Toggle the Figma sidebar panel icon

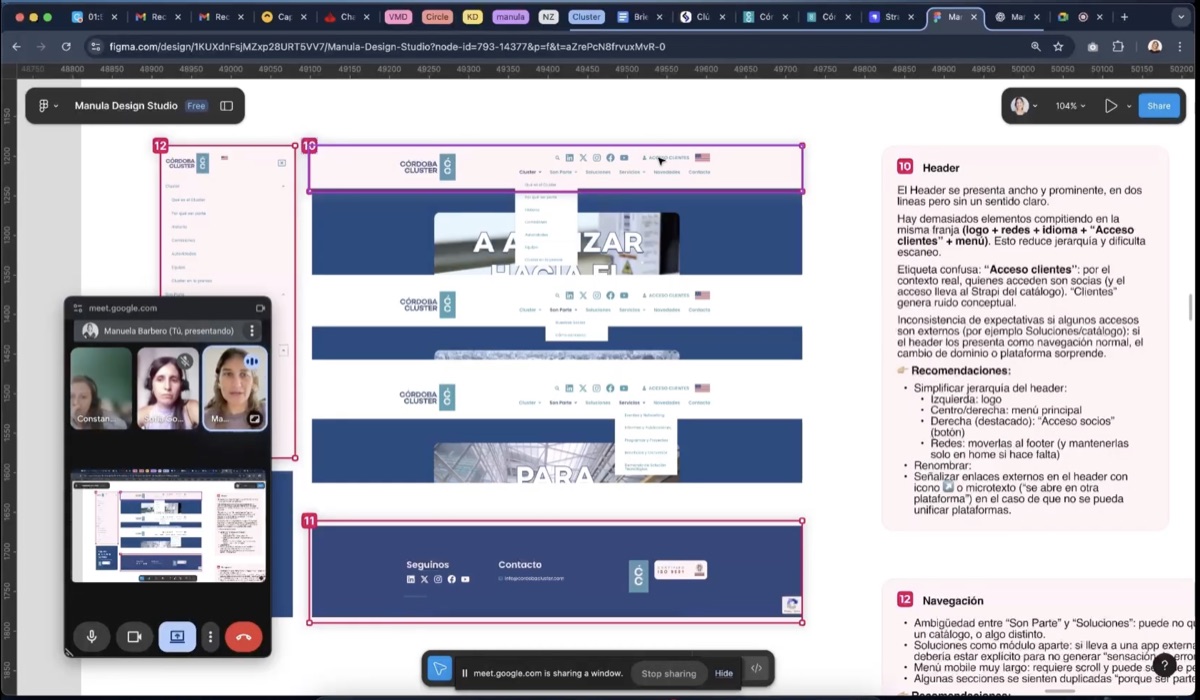tap(227, 106)
